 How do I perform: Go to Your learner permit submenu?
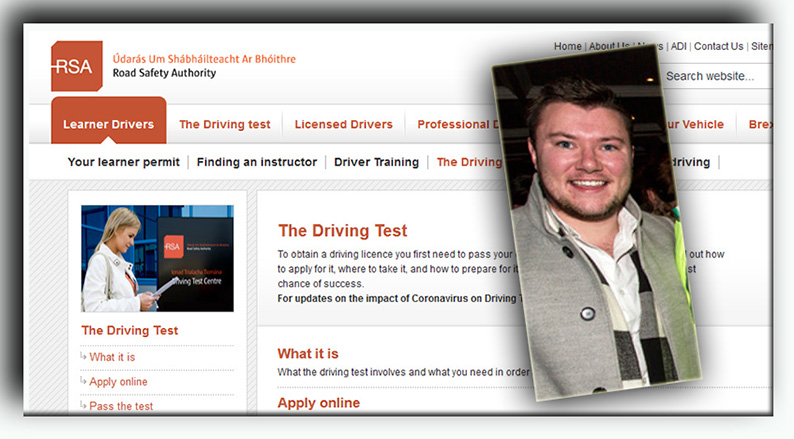click(x=124, y=162)
